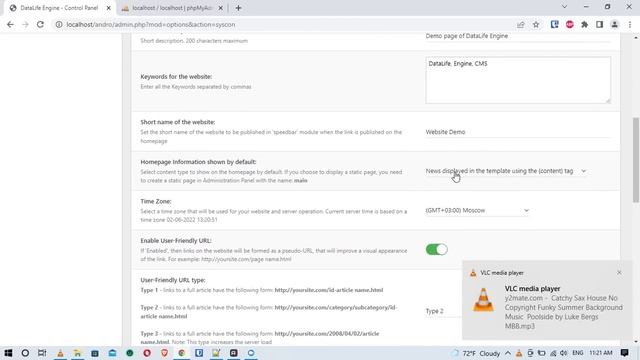Image resolution: width=640 pixels, height=360 pixels.
Task: Open VLC media player from the taskbar
Action: 60,353
